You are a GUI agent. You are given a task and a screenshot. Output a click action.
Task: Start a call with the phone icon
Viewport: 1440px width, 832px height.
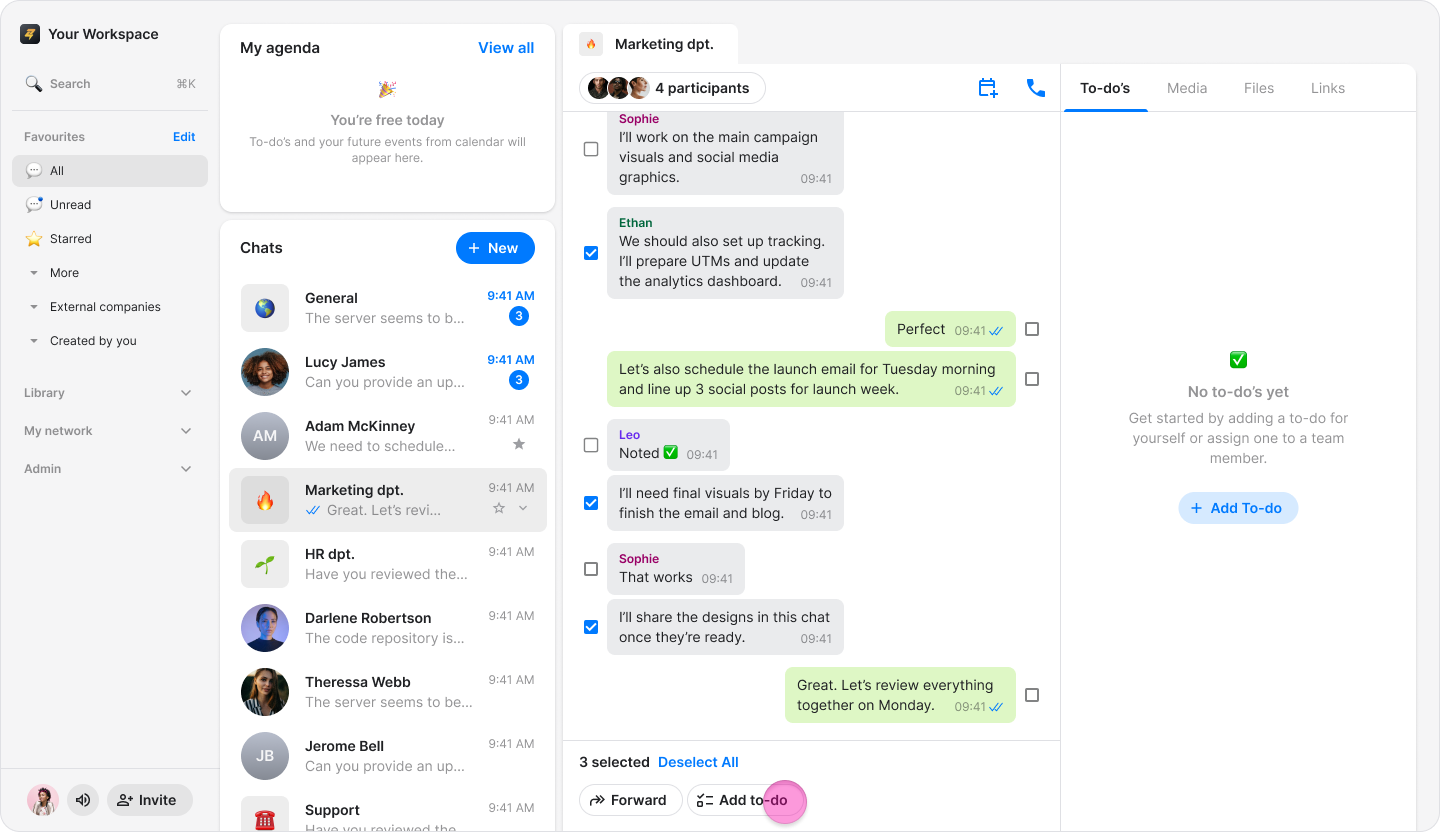[1036, 88]
